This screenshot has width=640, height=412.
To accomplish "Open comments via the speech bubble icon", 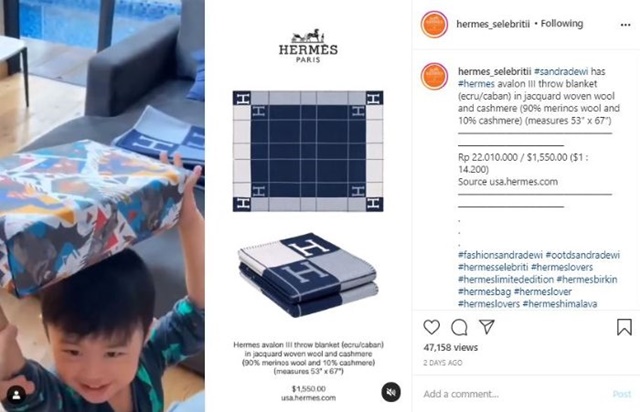I will (x=459, y=327).
